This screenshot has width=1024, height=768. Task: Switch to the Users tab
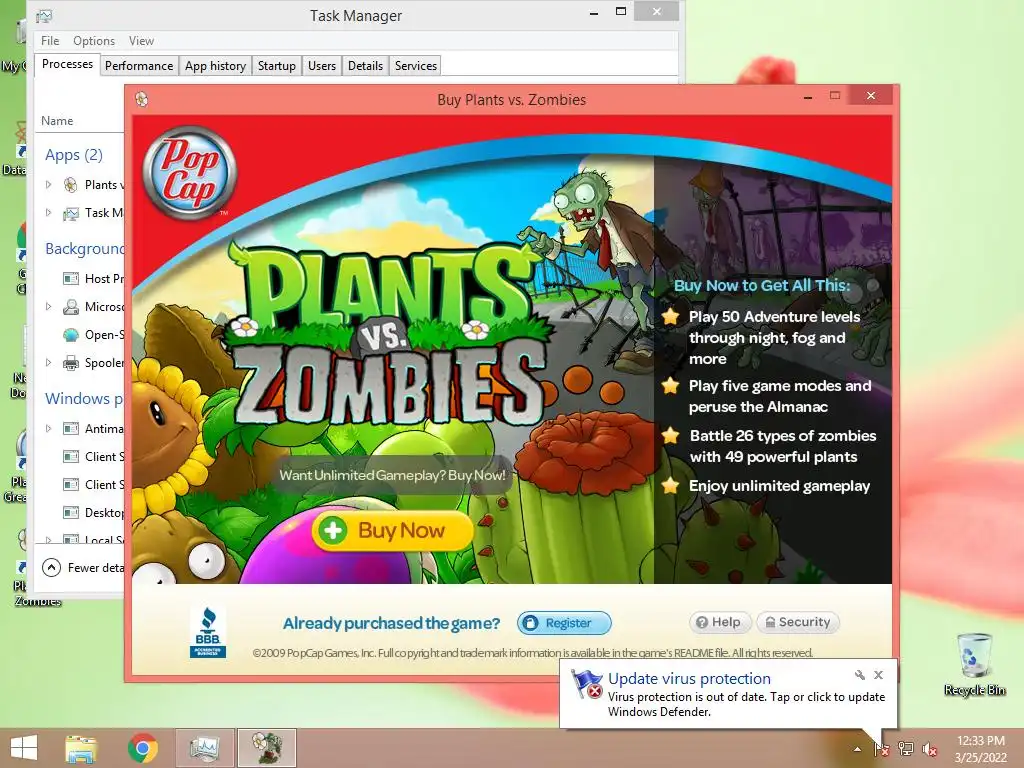[321, 65]
